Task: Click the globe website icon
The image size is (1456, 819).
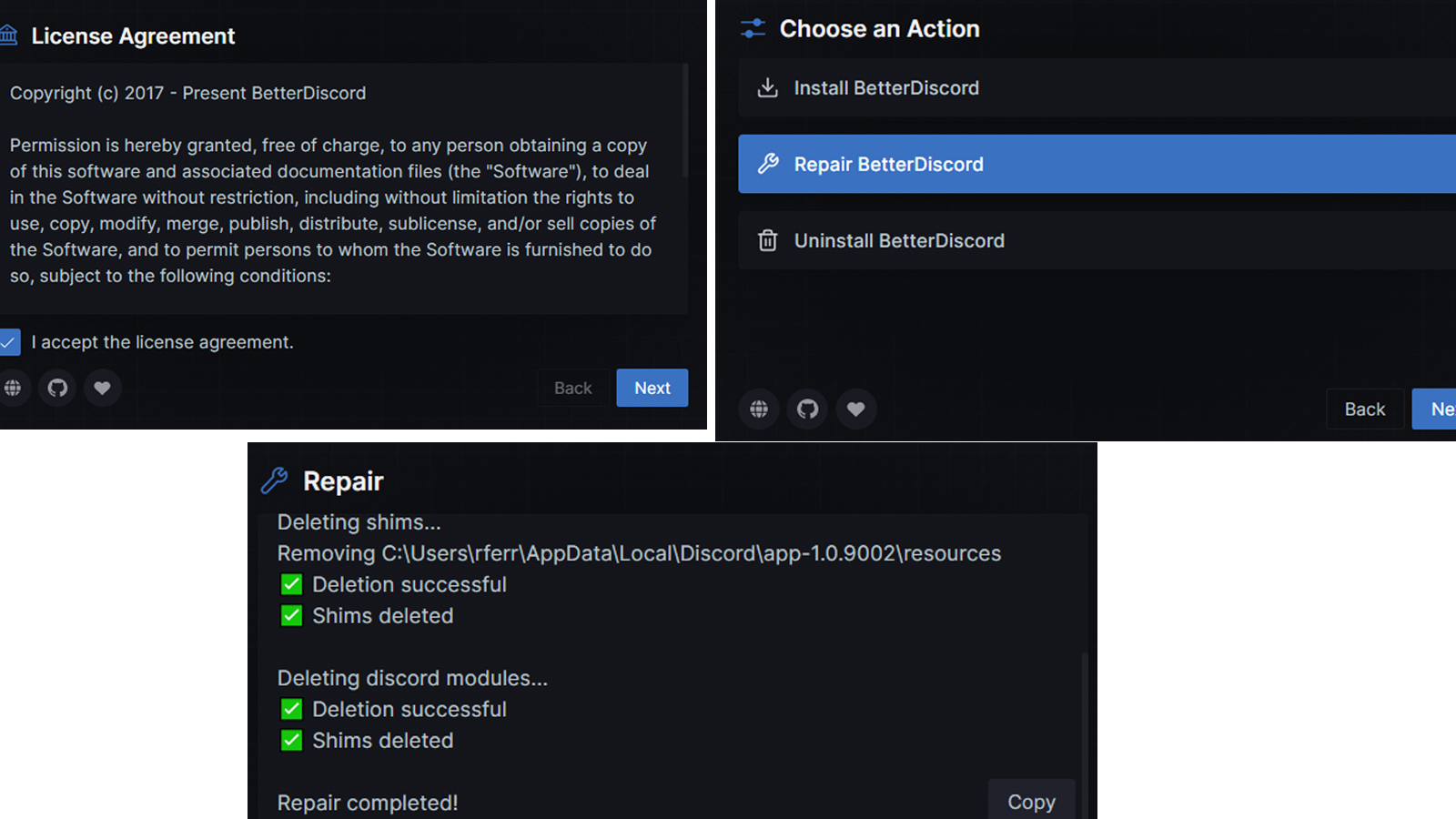Action: (x=15, y=388)
